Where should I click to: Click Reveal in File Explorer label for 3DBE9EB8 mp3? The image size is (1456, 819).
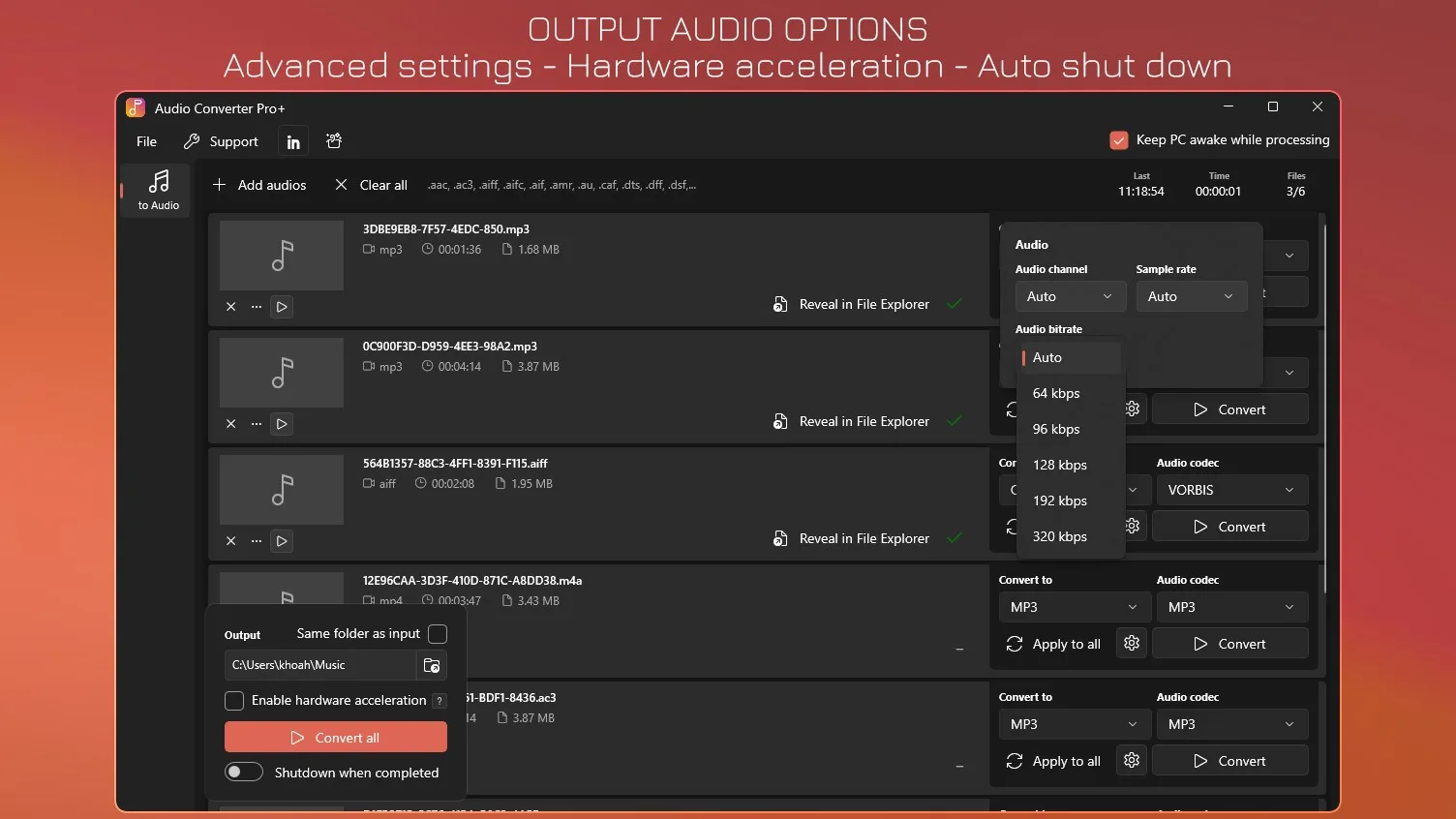tap(864, 304)
